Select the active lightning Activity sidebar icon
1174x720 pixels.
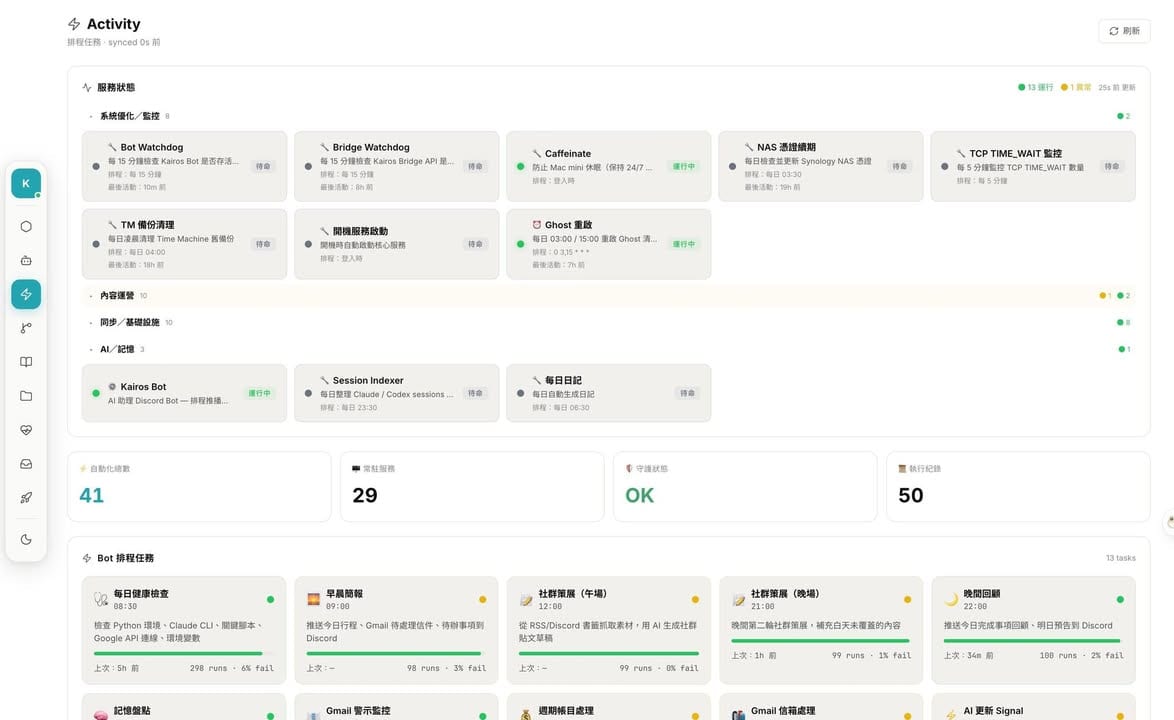click(26, 294)
